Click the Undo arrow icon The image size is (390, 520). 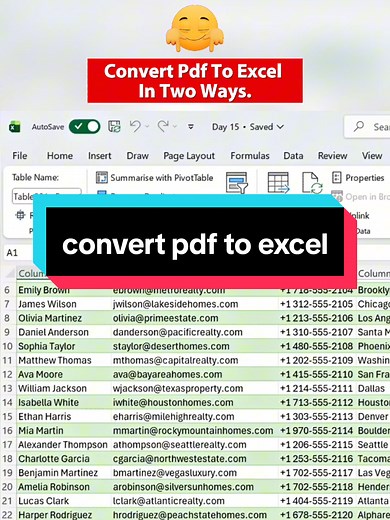click(135, 126)
